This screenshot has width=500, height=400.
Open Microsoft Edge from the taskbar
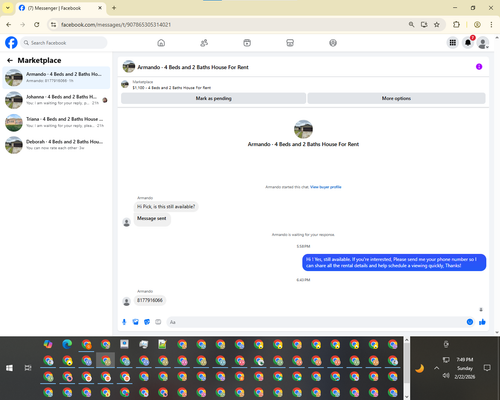(67, 344)
